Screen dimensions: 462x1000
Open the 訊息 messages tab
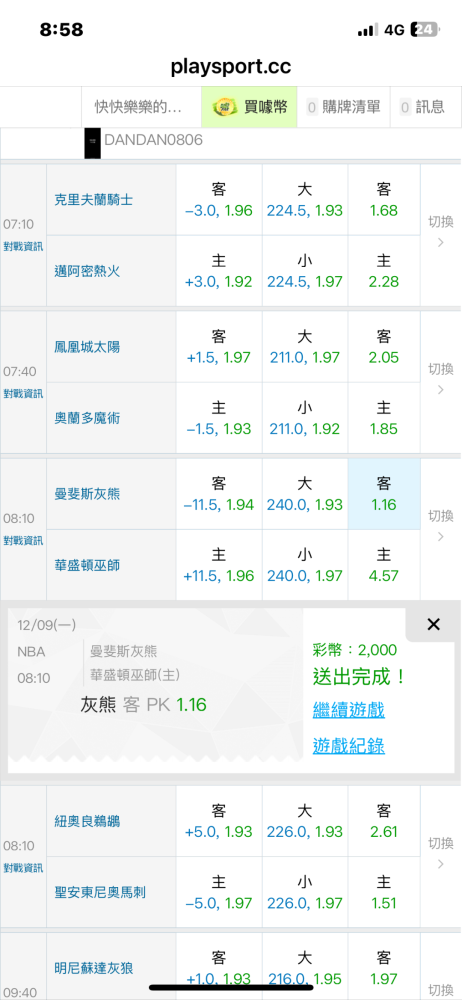422,107
